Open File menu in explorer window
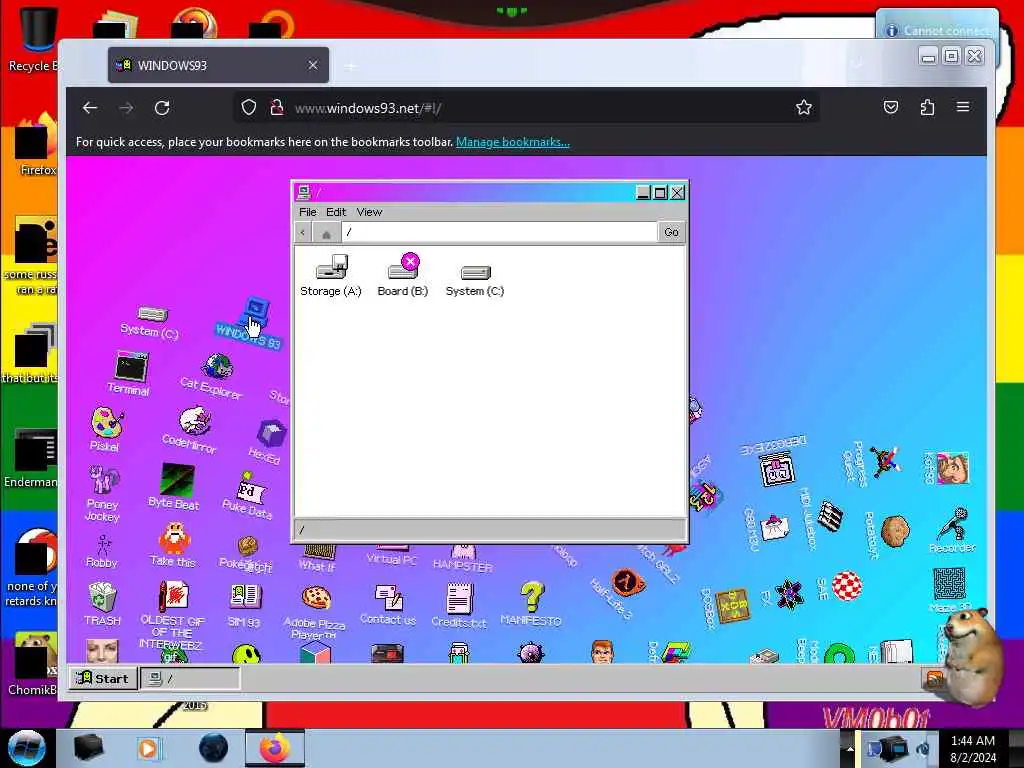Screen dimensions: 1024x768 (x=308, y=212)
